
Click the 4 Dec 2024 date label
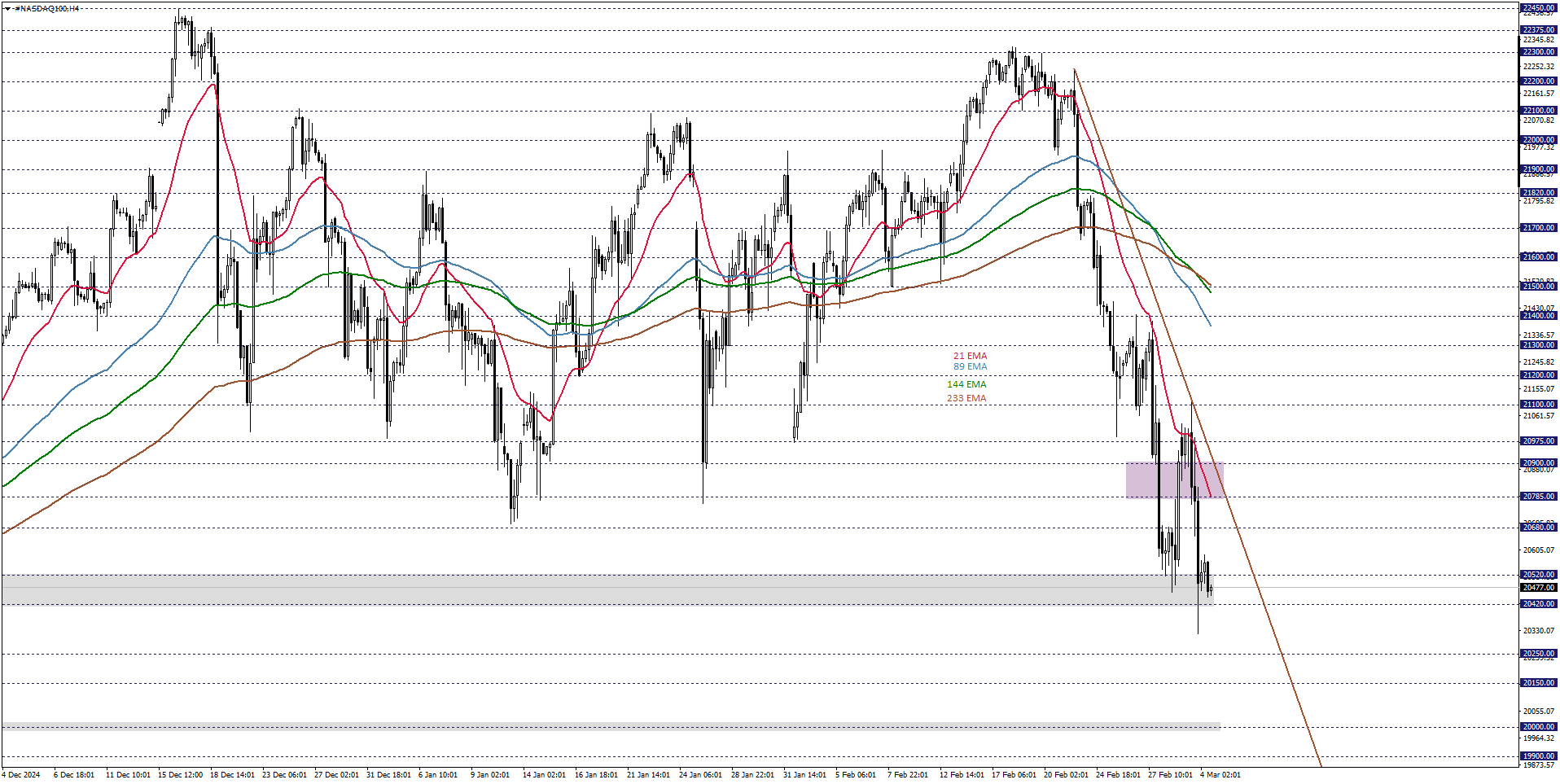(22, 775)
